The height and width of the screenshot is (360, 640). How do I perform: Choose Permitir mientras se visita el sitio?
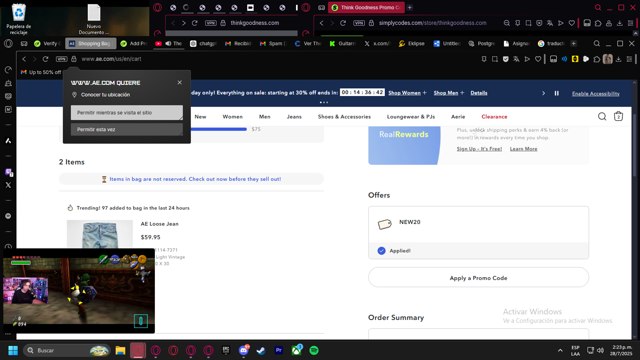click(127, 113)
